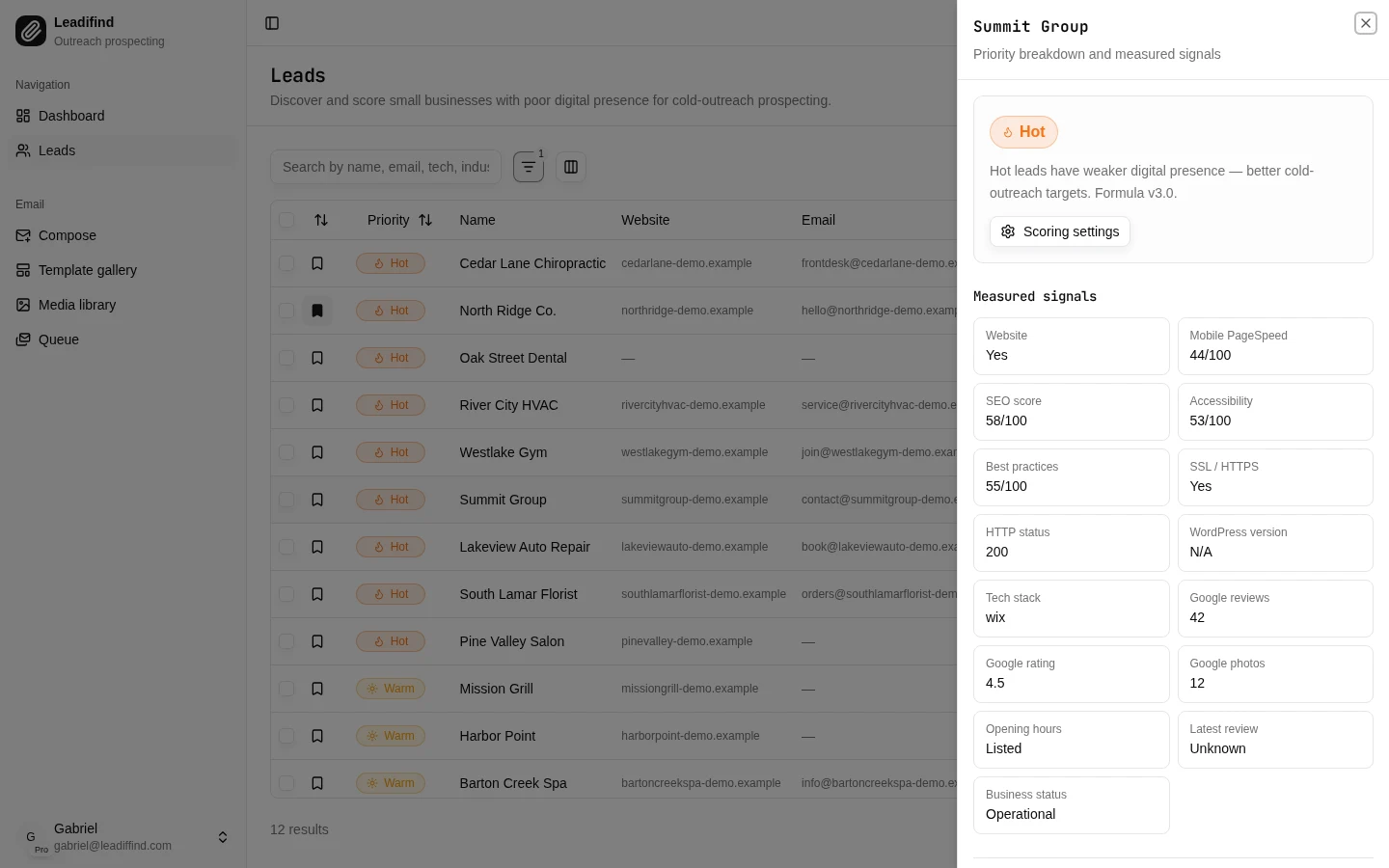
Task: Bookmark the Harbor Point lead
Action: tap(317, 736)
